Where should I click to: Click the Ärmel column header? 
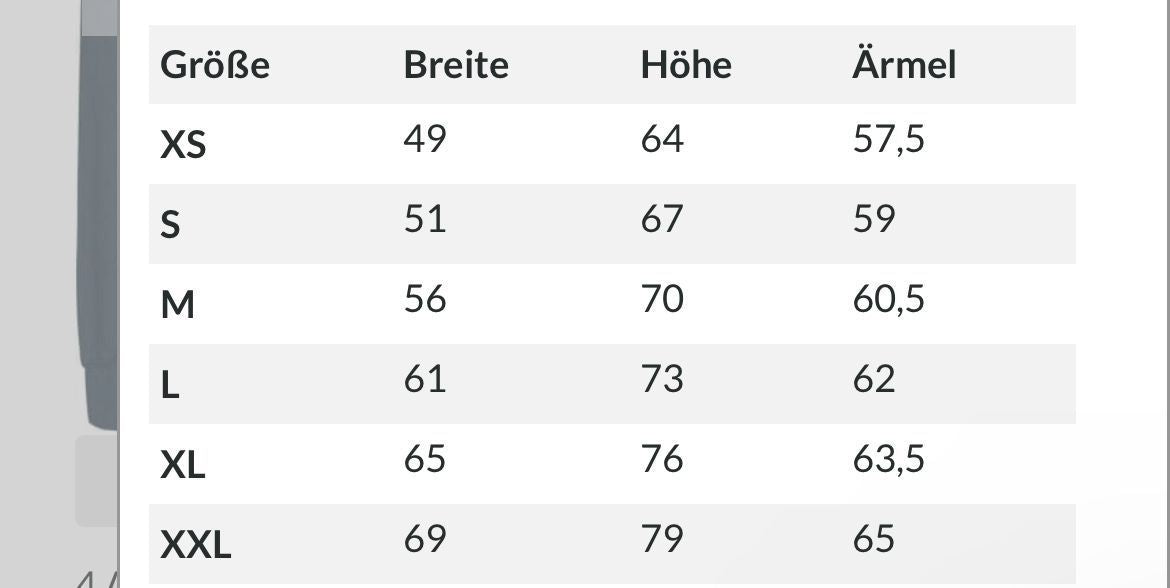tap(904, 64)
